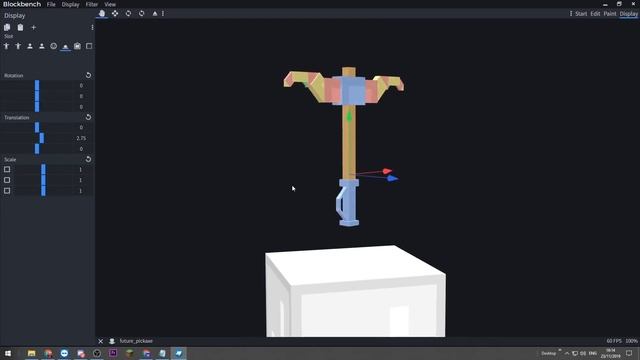Open the Windows Start menu

(x=8, y=353)
